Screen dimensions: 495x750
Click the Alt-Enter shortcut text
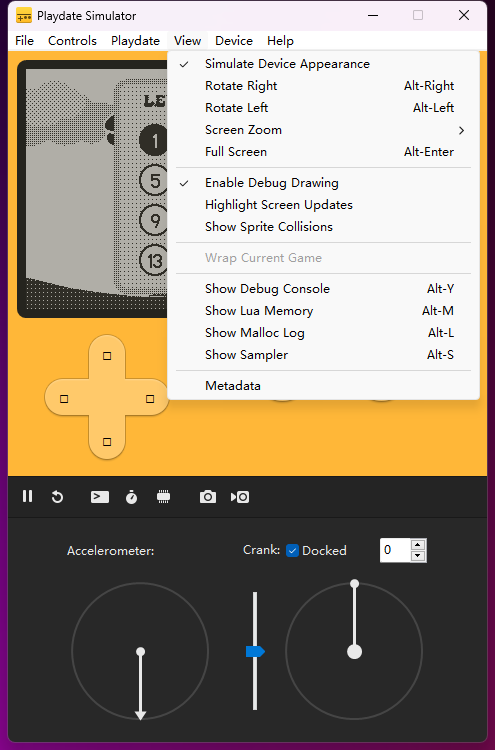click(429, 152)
